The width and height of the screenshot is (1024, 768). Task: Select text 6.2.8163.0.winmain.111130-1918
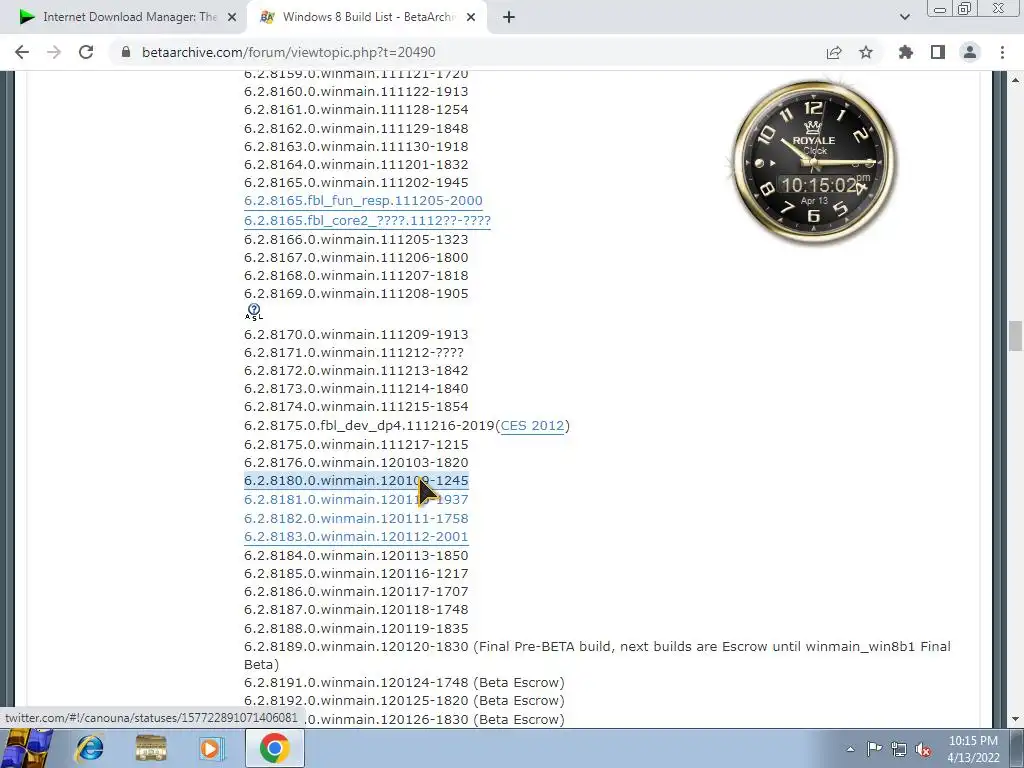pos(356,147)
